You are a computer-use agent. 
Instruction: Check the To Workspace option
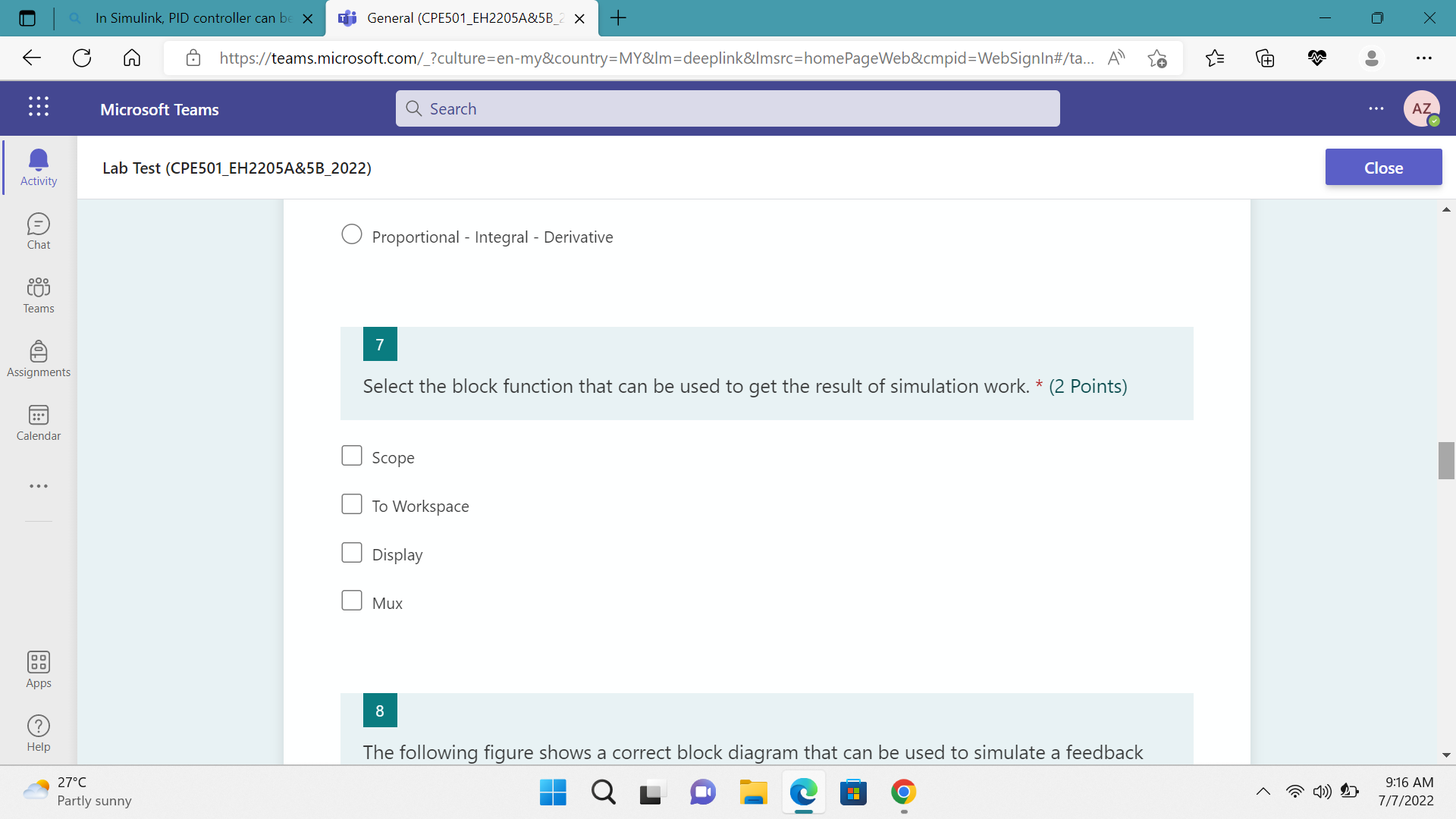351,504
